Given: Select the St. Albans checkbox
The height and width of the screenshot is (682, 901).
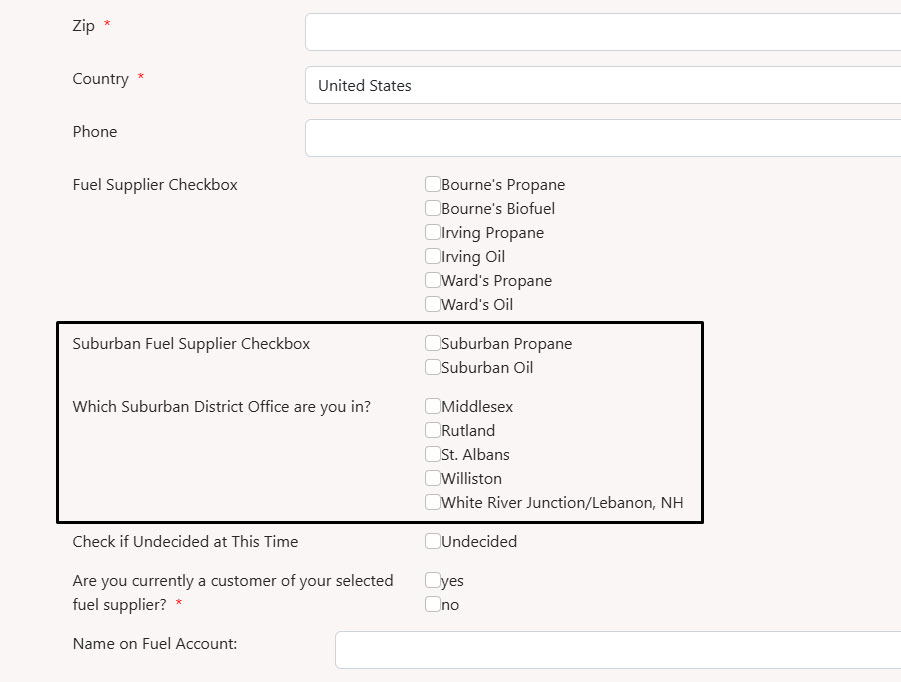Looking at the screenshot, I should pos(433,454).
